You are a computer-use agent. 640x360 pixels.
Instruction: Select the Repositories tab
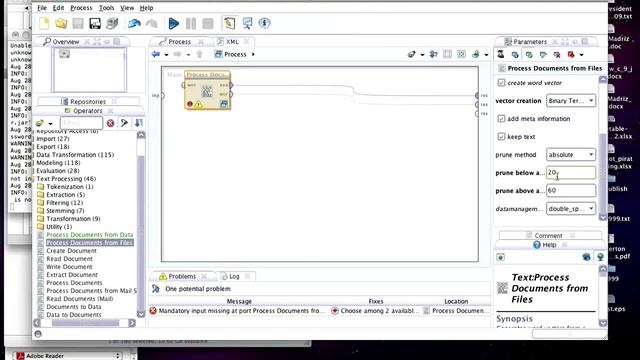click(88, 102)
